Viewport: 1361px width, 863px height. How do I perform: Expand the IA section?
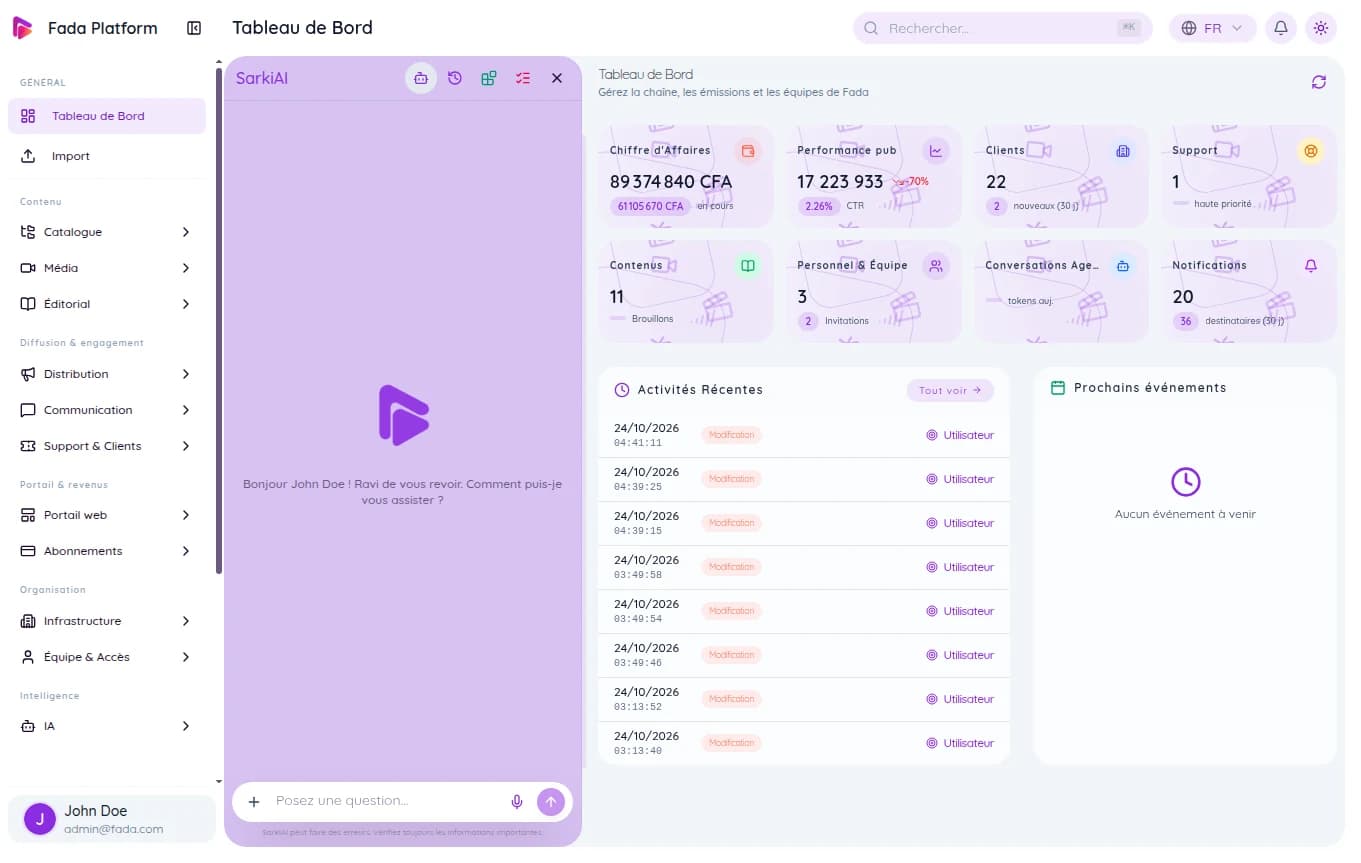[x=107, y=726]
